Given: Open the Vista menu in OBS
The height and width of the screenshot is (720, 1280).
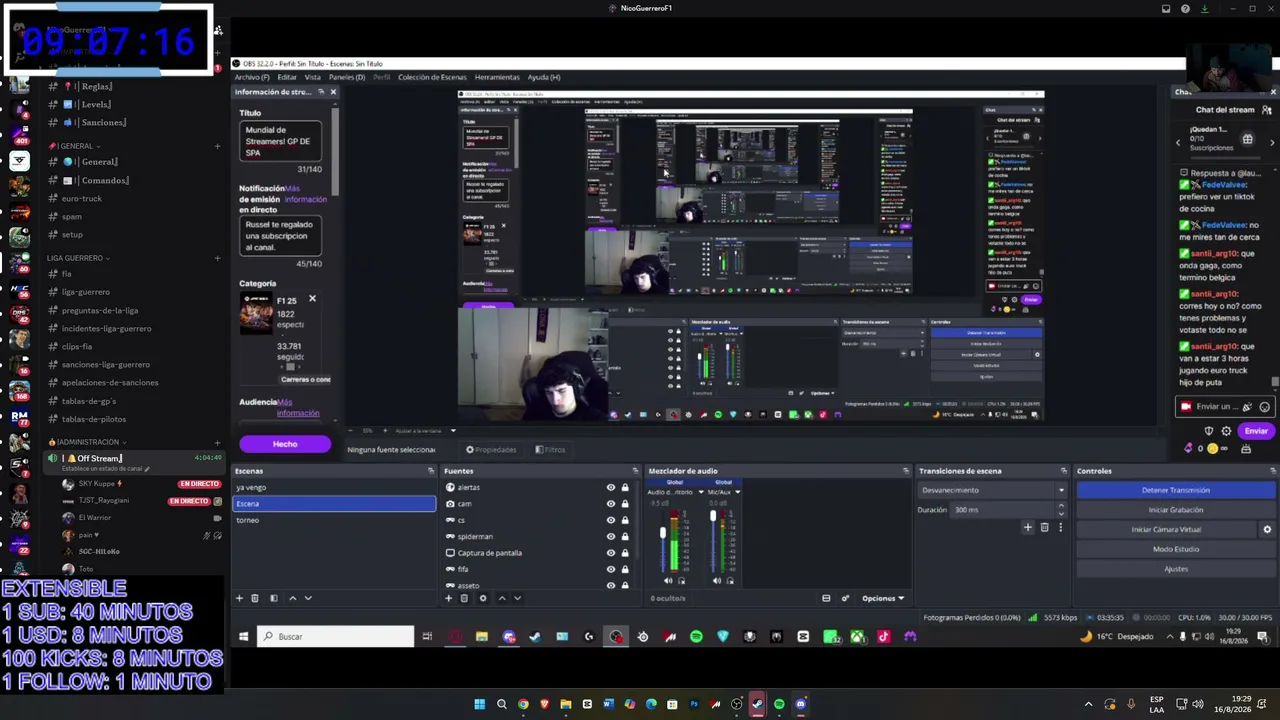Looking at the screenshot, I should pos(313,77).
